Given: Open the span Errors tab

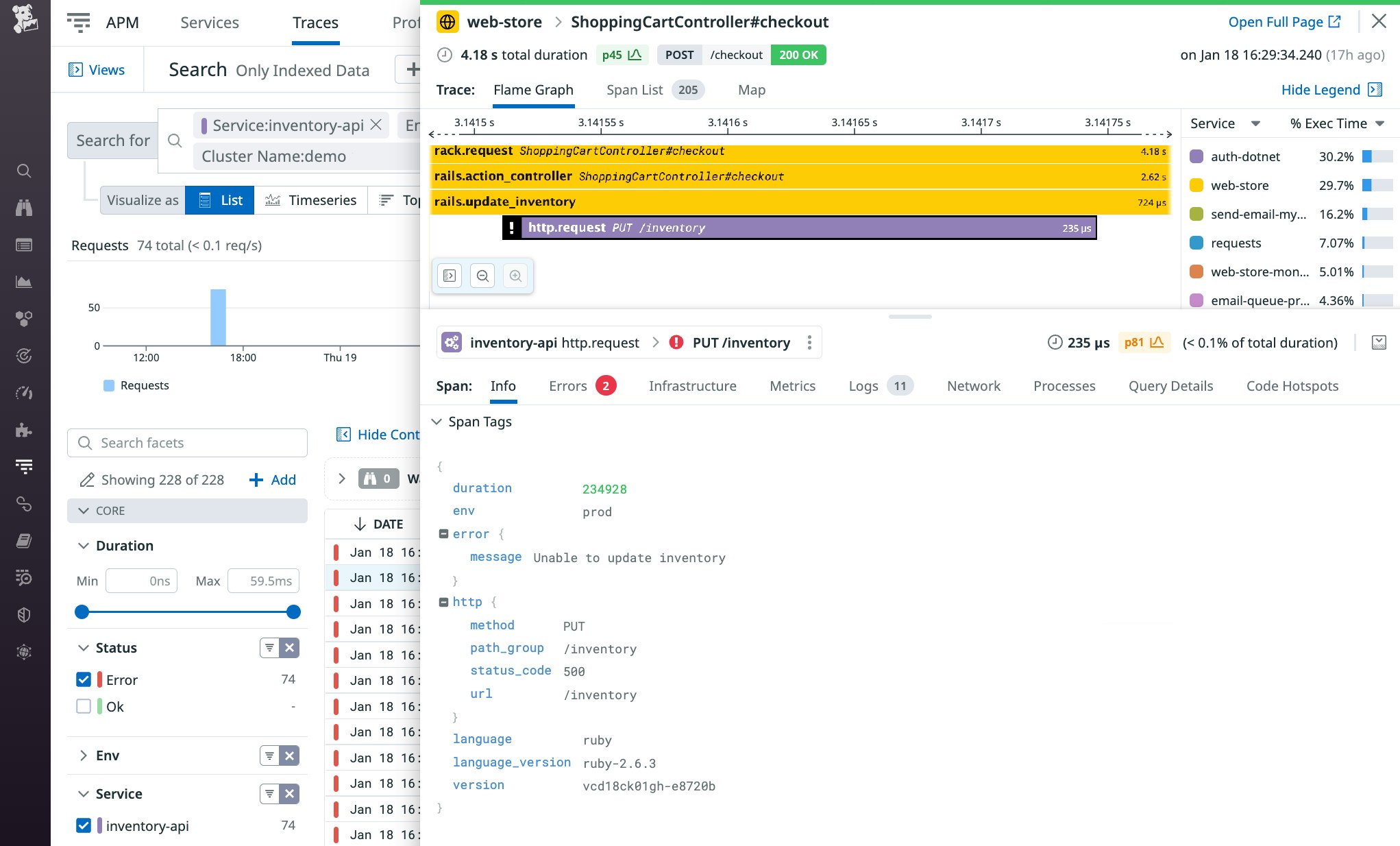Looking at the screenshot, I should point(568,386).
